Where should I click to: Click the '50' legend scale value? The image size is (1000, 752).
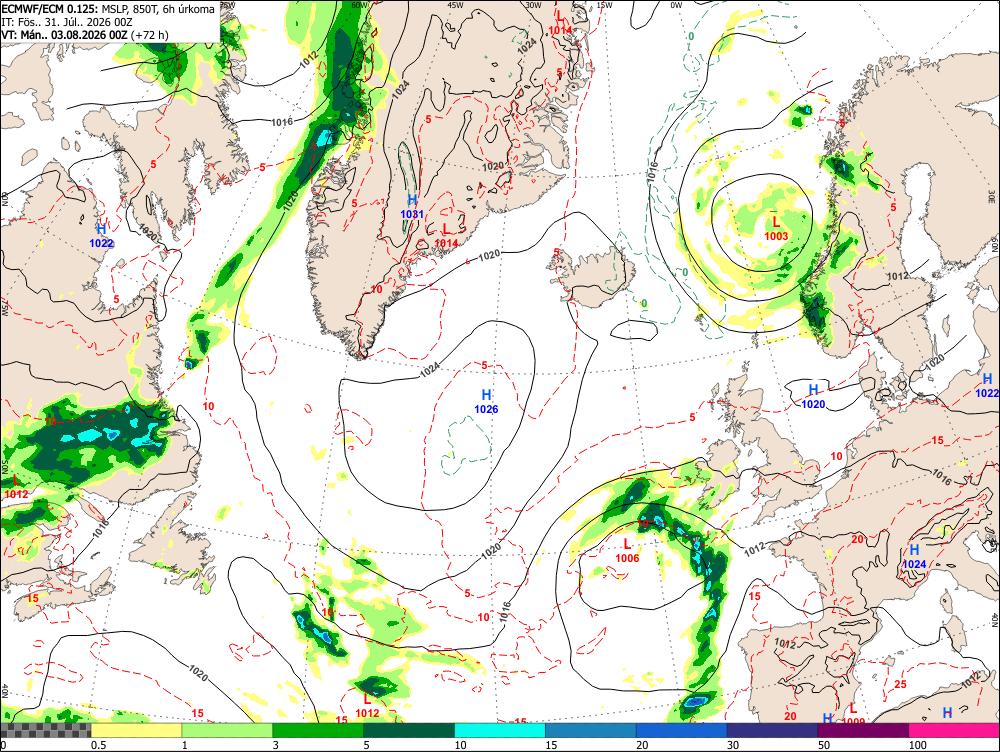pos(824,745)
